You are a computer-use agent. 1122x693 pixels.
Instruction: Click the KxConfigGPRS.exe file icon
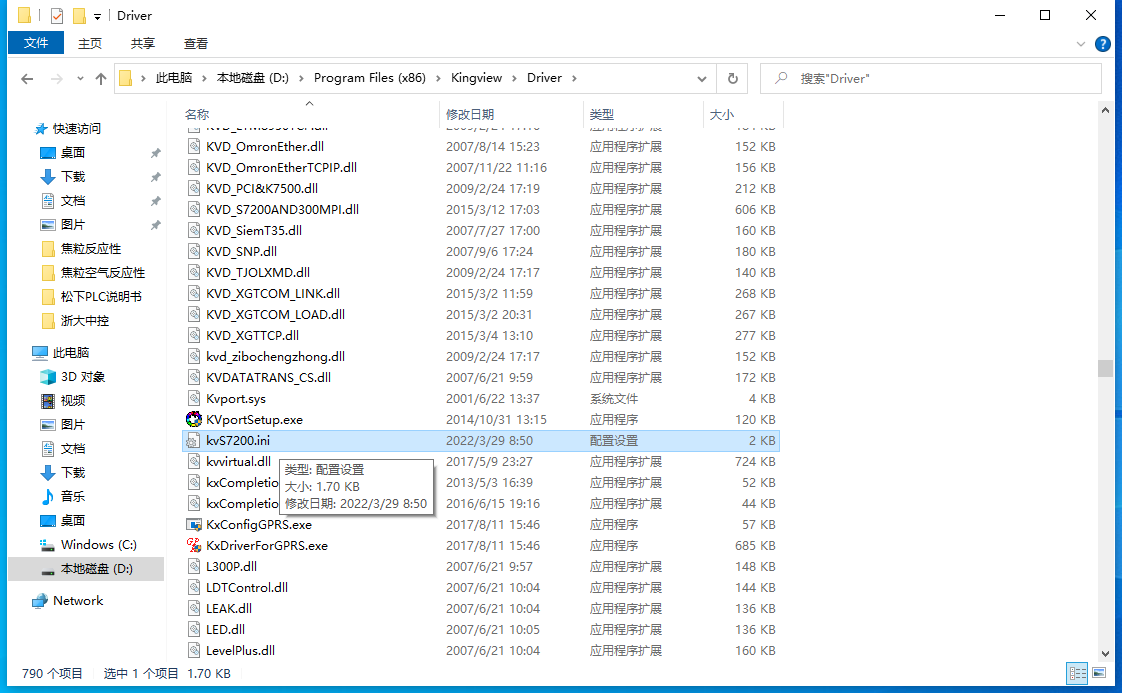tap(193, 525)
